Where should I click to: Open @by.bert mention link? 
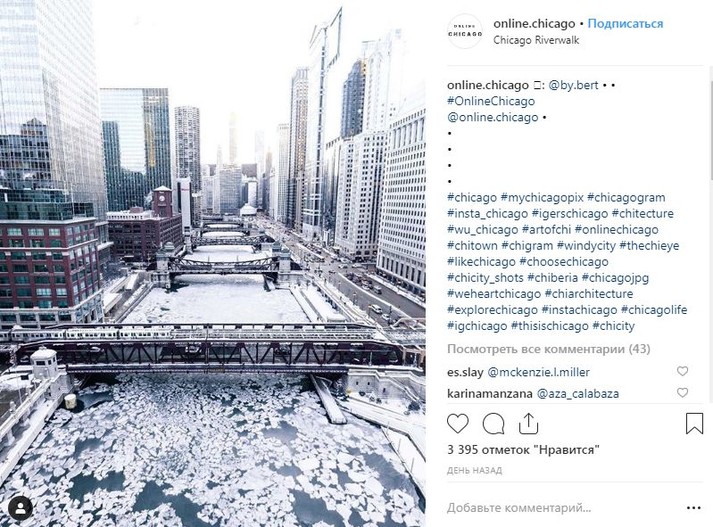573,85
